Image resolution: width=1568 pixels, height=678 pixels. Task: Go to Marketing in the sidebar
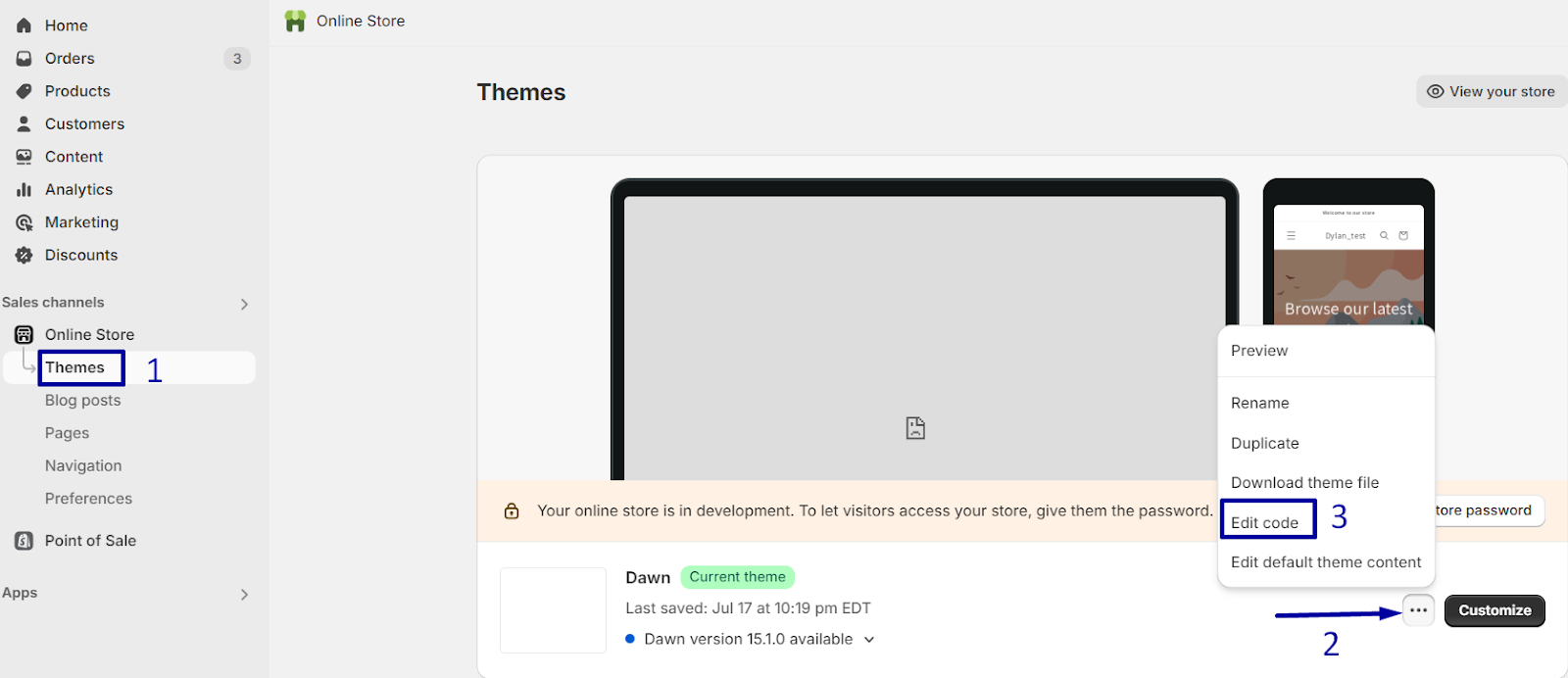pos(81,222)
